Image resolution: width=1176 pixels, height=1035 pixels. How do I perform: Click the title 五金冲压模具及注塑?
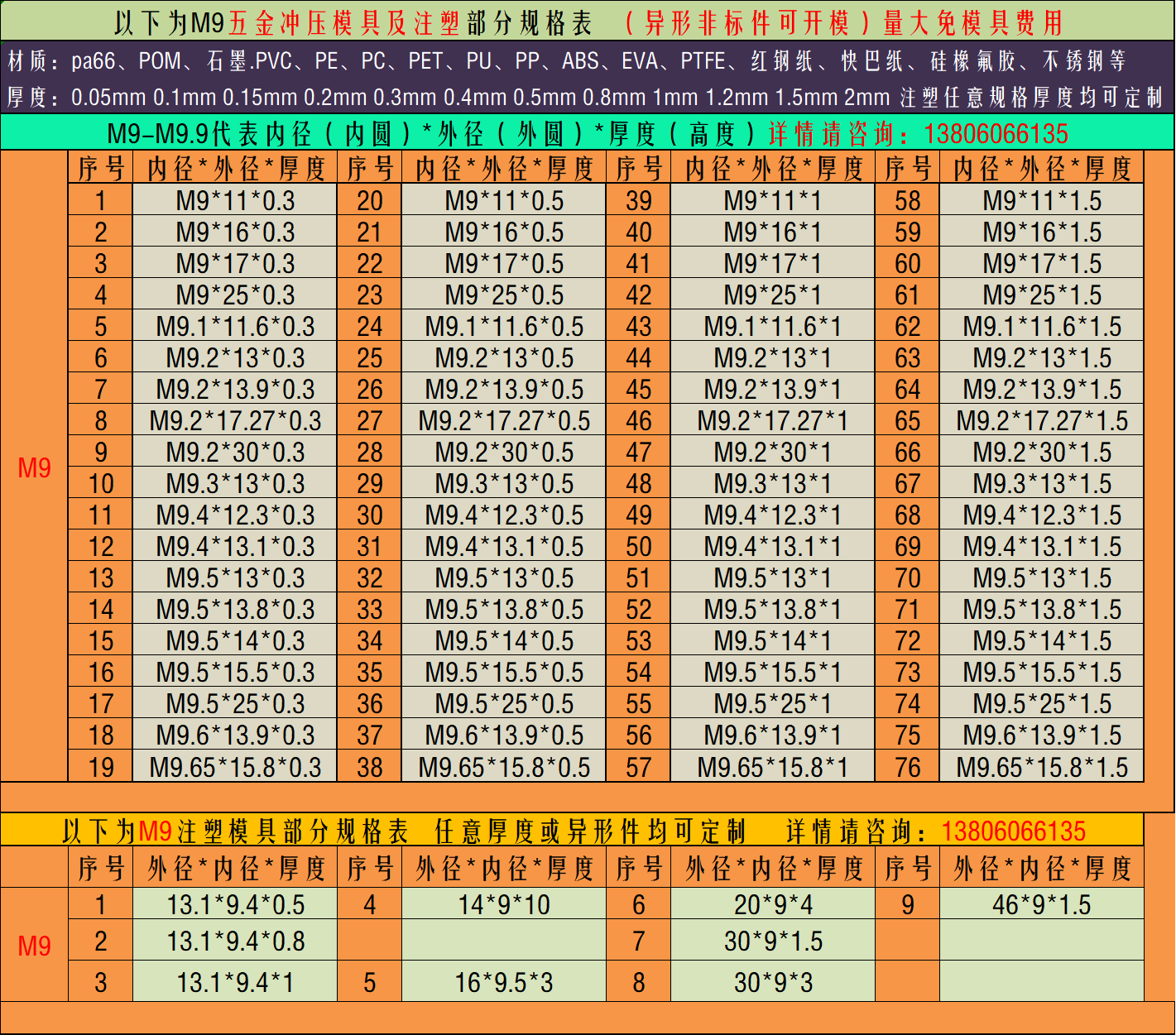click(343, 22)
